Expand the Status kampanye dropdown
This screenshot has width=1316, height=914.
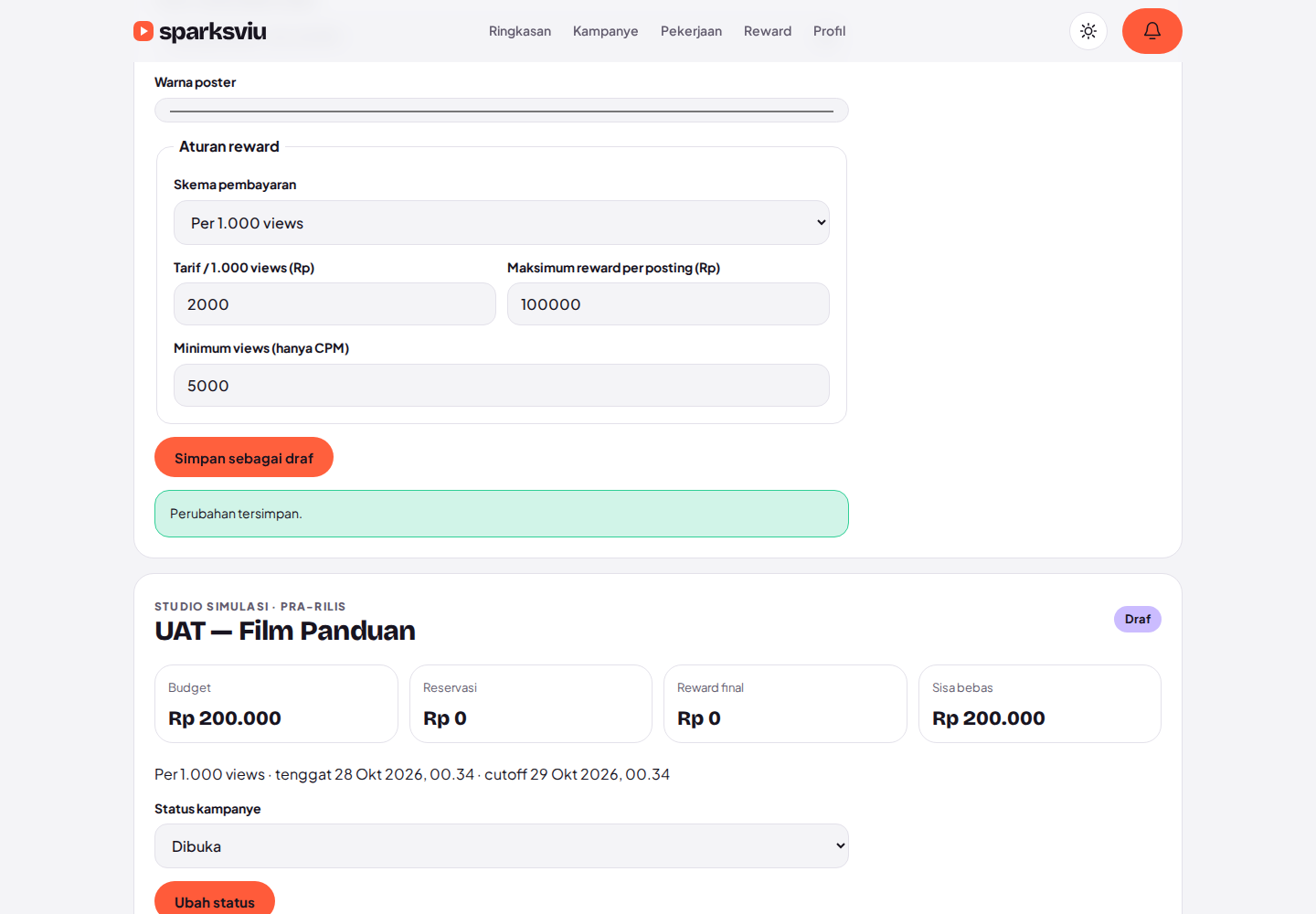click(x=502, y=846)
